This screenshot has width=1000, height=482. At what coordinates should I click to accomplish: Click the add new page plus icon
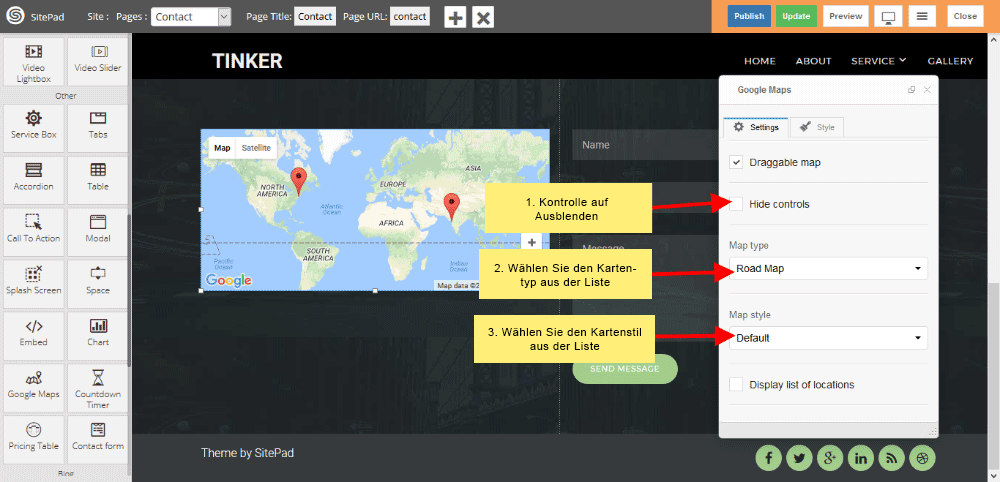tap(455, 17)
